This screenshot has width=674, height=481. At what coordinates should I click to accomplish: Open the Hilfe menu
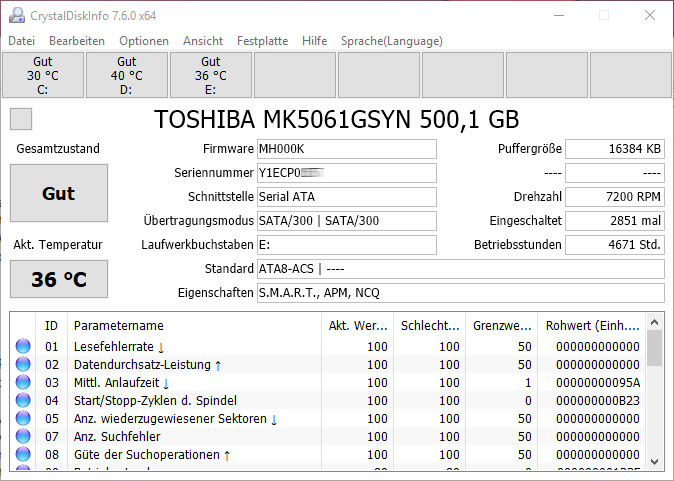coord(315,41)
